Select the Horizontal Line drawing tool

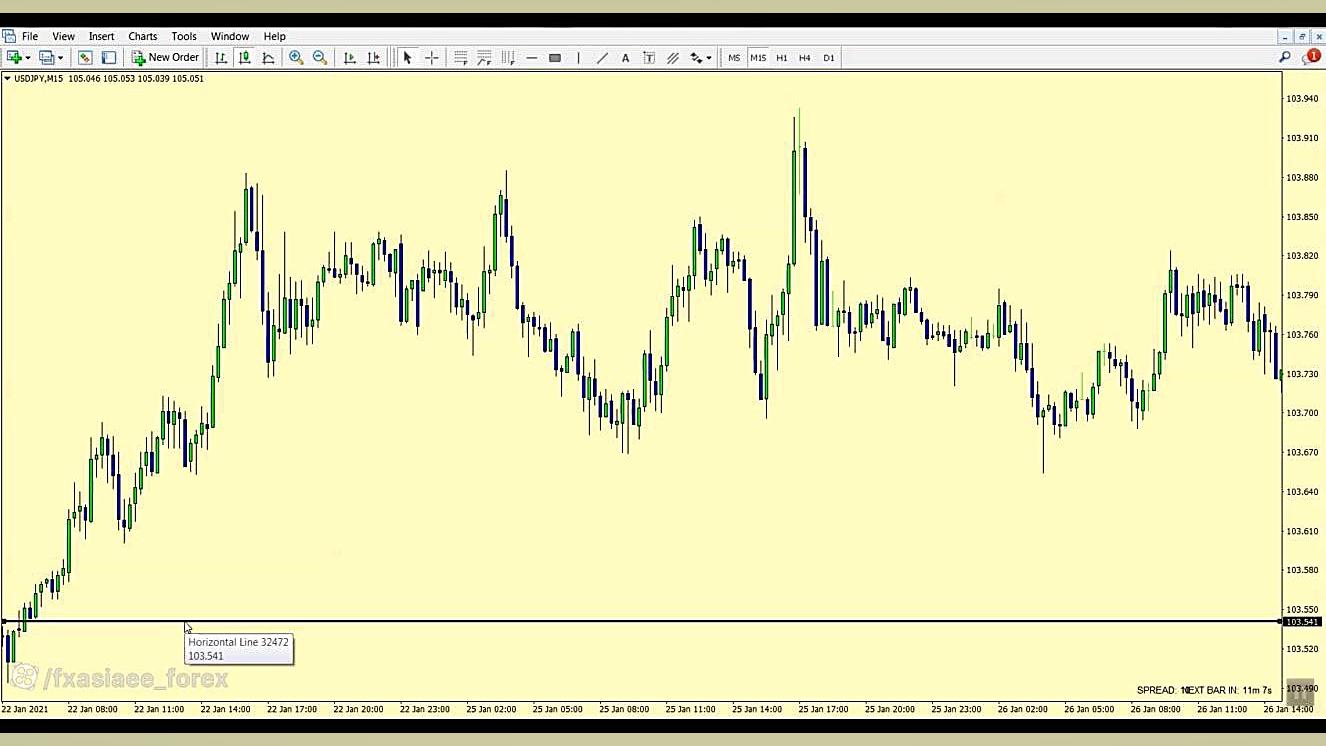pyautogui.click(x=531, y=58)
